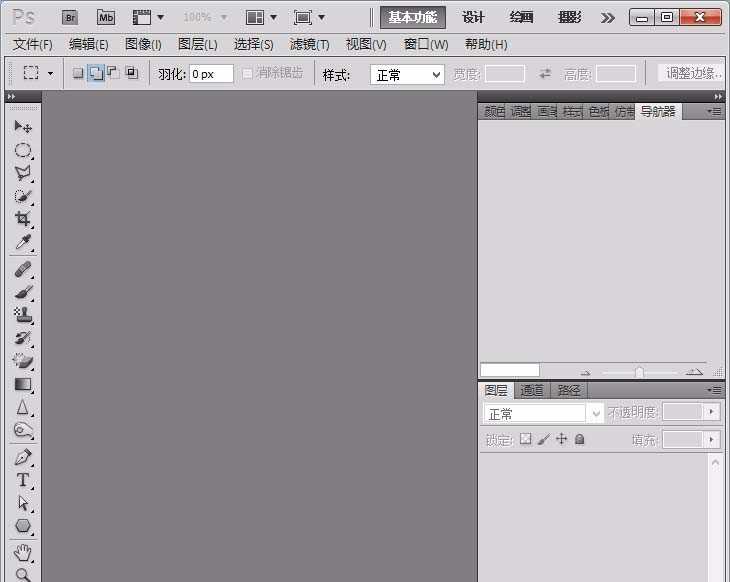730x582 pixels.
Task: Switch to the 通道 channels tab
Action: [x=532, y=390]
